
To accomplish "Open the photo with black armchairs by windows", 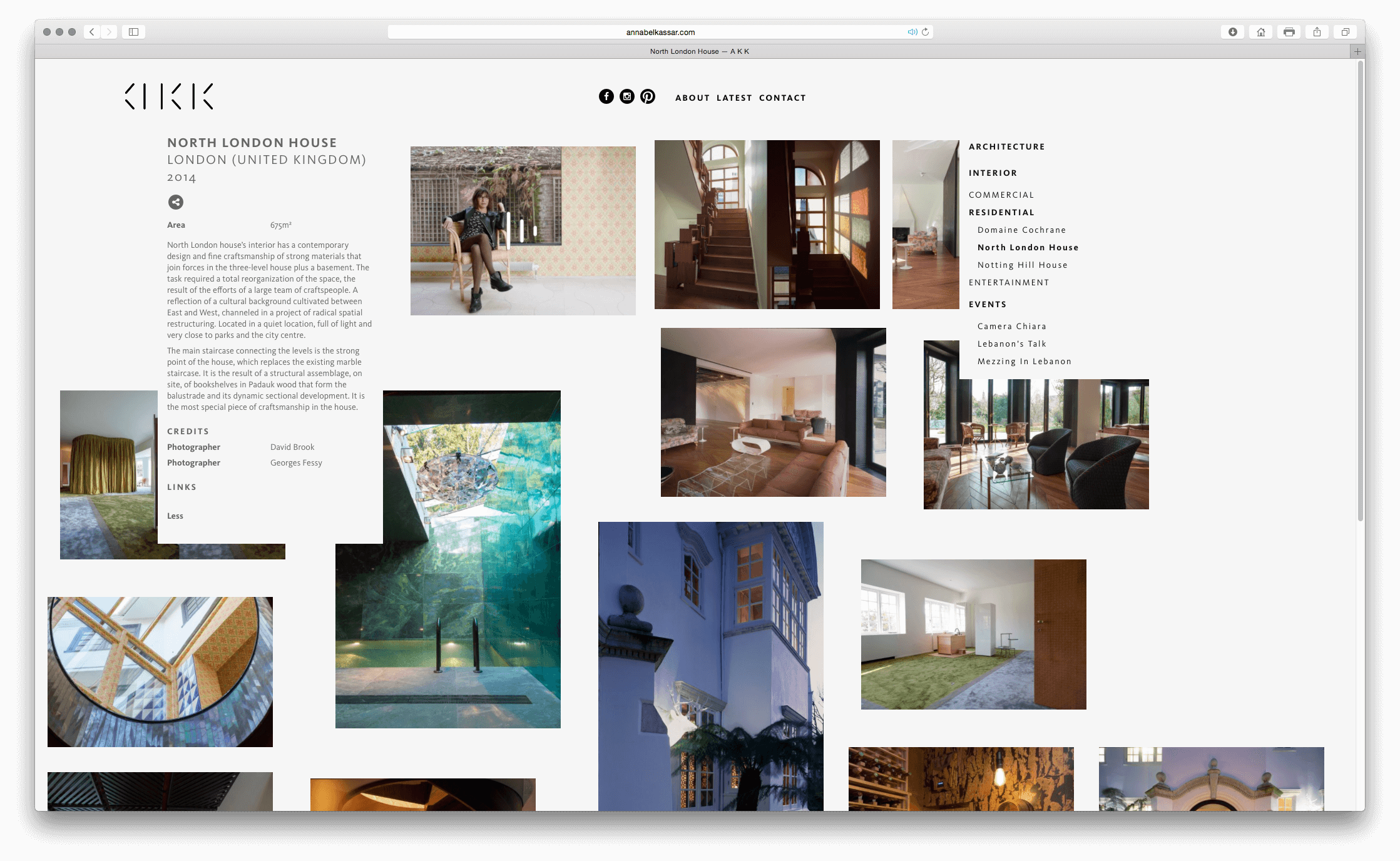I will 1036,444.
